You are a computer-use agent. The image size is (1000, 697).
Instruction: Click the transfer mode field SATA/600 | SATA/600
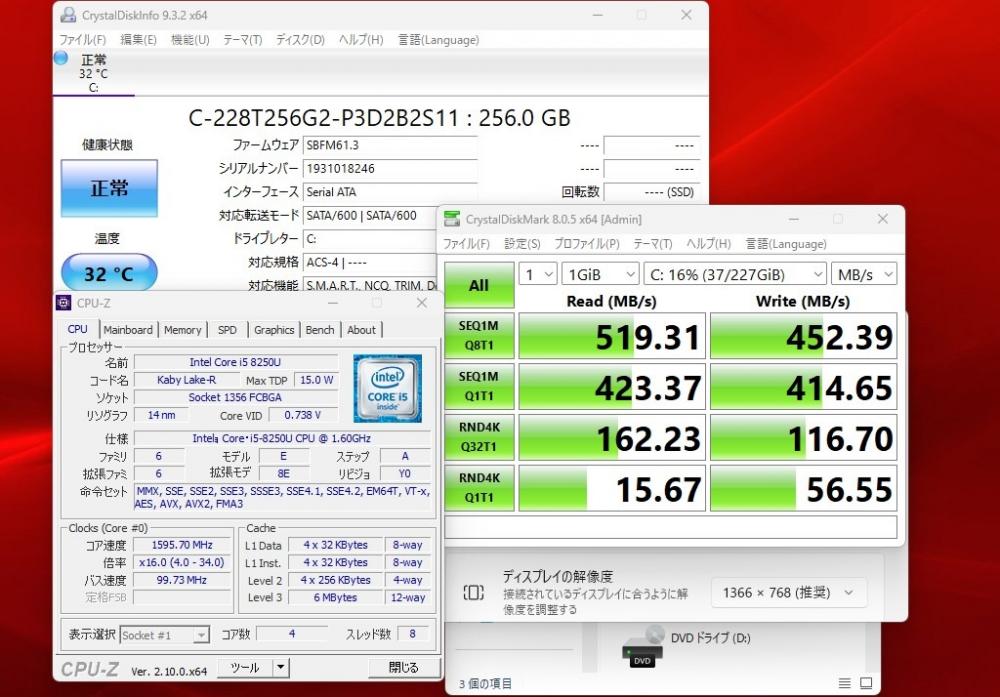[x=370, y=216]
